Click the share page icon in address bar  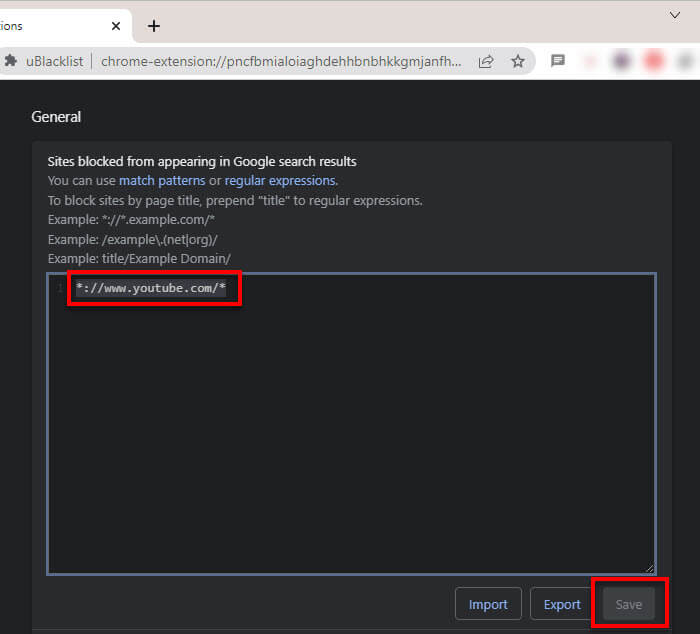click(486, 61)
